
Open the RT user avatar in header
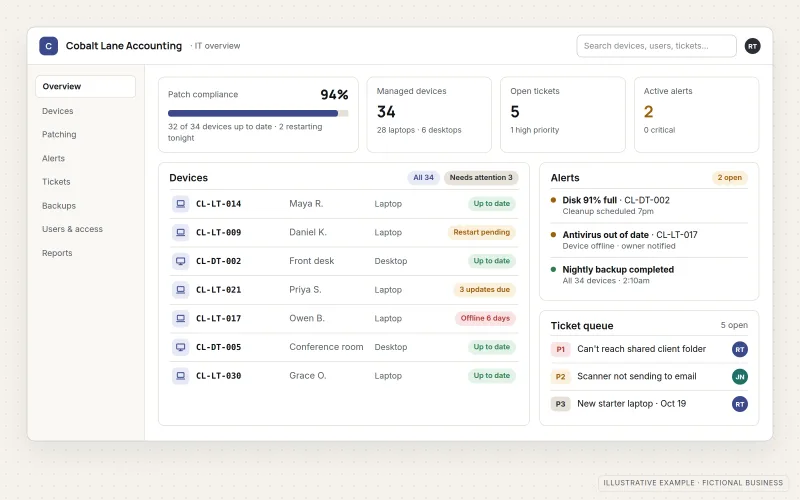tap(752, 46)
